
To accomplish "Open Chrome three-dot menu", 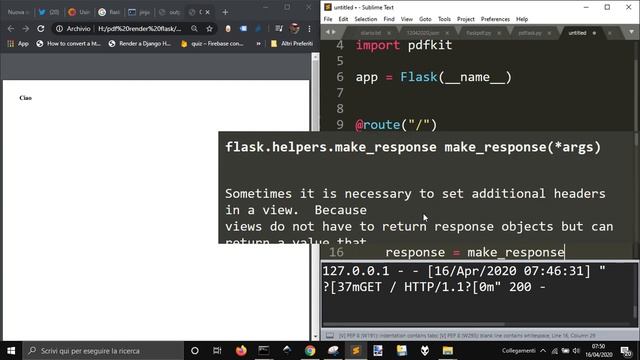I will click(309, 29).
